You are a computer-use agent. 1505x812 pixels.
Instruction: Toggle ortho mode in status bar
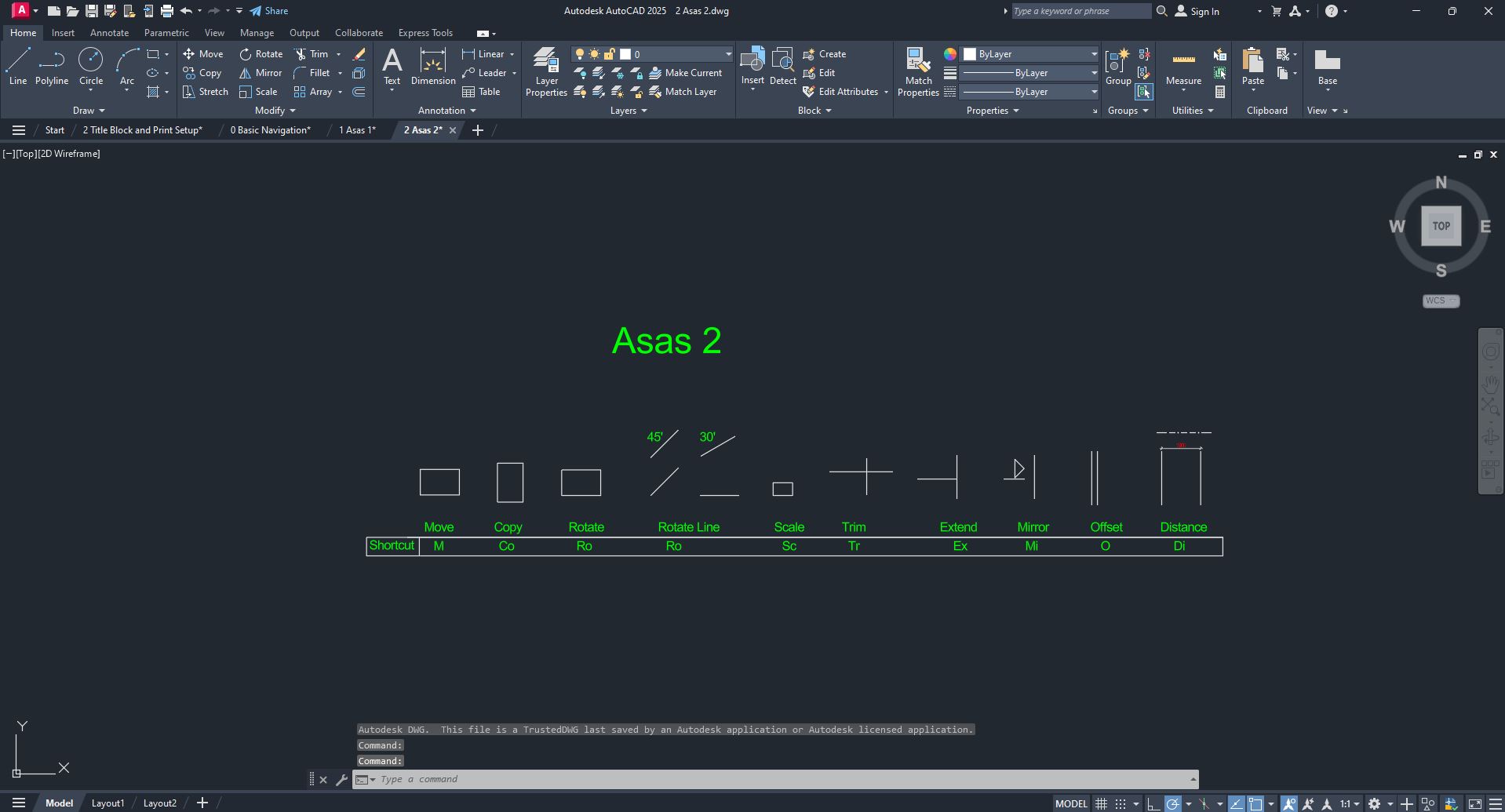[1153, 804]
